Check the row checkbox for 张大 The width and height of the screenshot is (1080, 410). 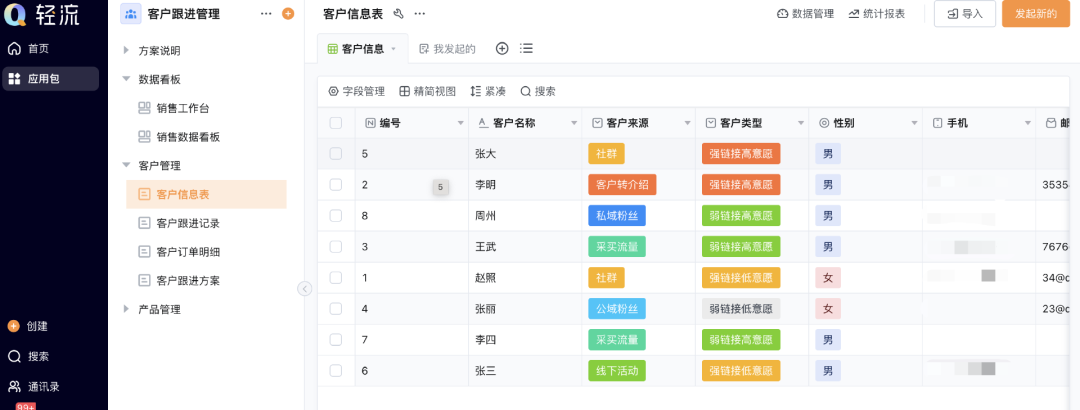336,154
